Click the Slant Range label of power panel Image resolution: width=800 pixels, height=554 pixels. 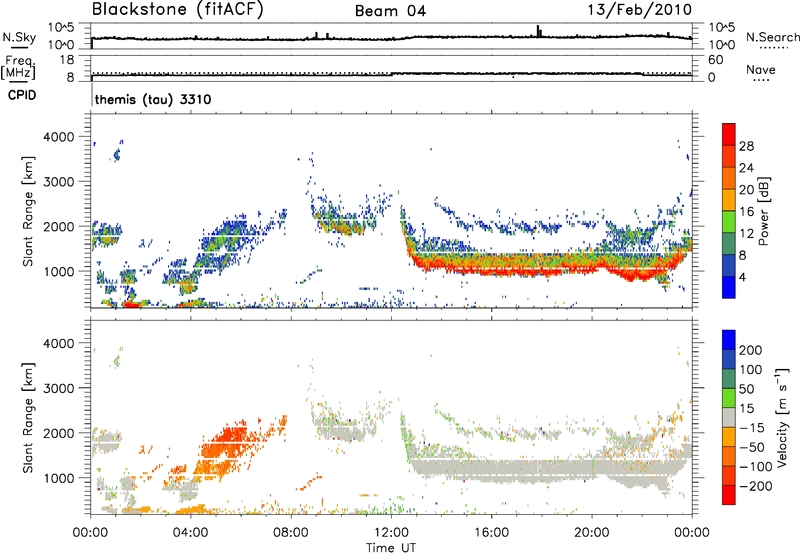pyautogui.click(x=28, y=211)
